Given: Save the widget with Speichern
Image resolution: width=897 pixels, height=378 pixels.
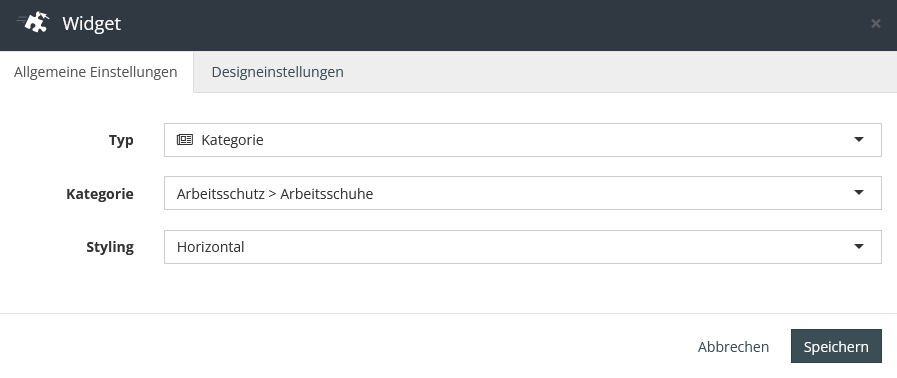Looking at the screenshot, I should pyautogui.click(x=836, y=346).
